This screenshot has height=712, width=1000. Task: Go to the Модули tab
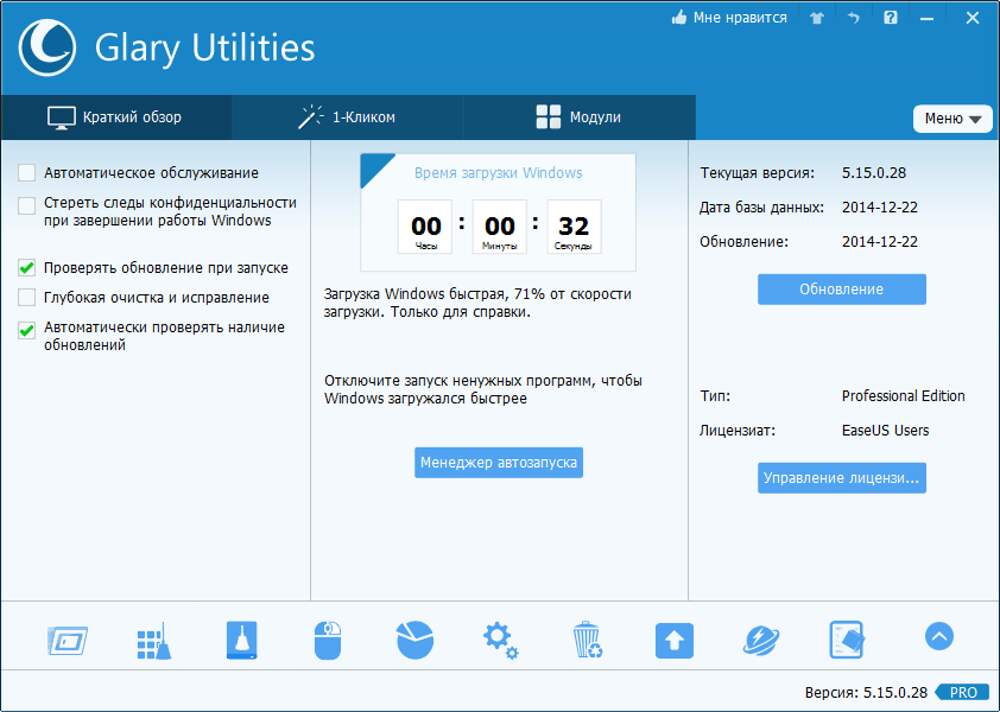point(579,117)
